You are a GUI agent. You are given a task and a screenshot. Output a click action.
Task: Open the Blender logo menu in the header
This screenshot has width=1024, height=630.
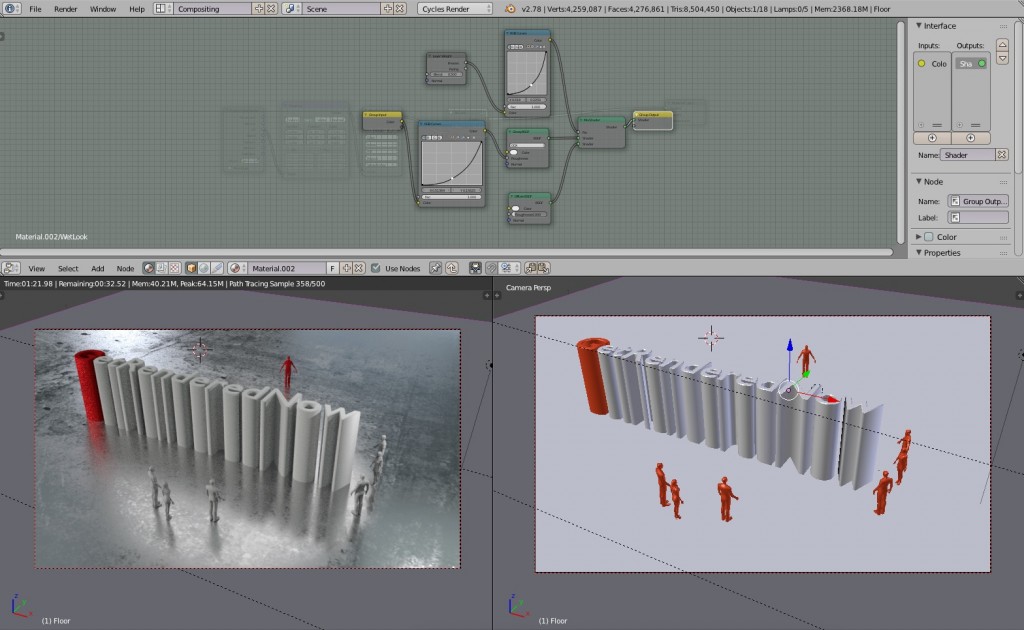(x=10, y=8)
